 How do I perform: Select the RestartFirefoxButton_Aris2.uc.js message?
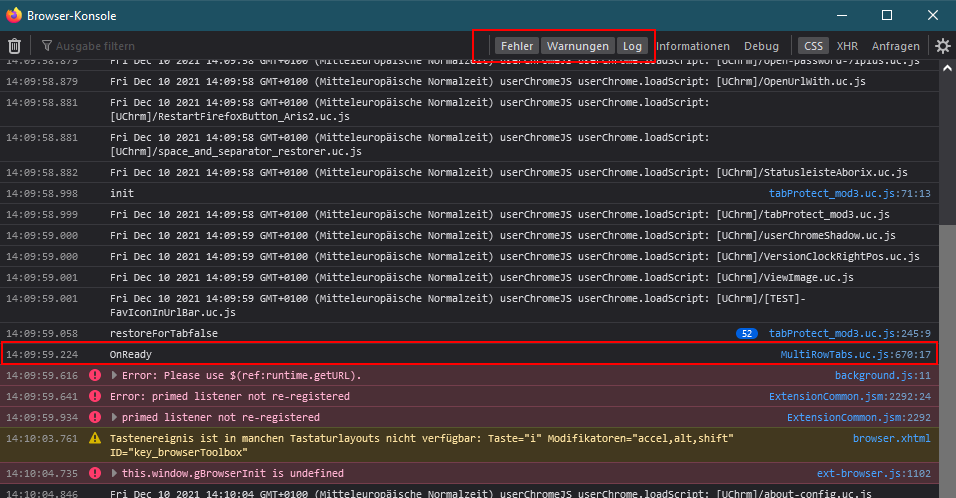click(410, 109)
